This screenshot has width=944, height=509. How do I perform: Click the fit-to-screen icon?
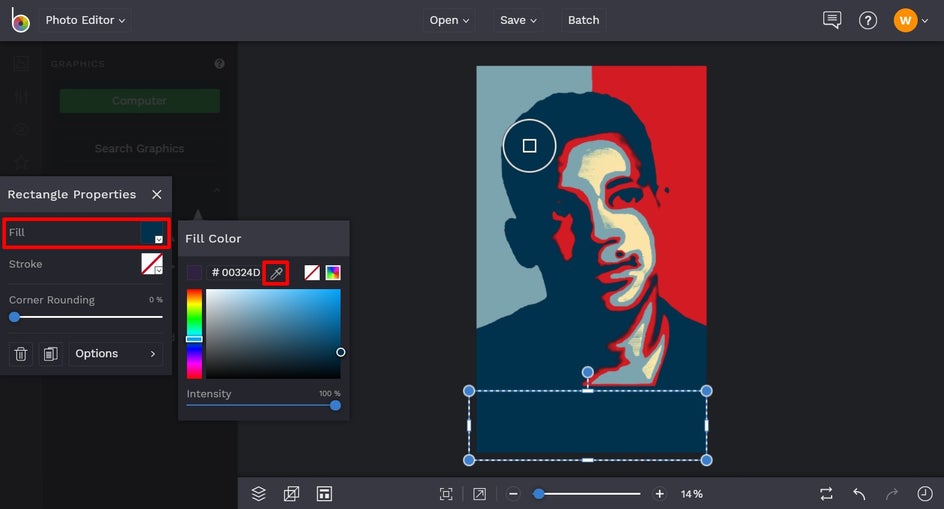pos(446,494)
